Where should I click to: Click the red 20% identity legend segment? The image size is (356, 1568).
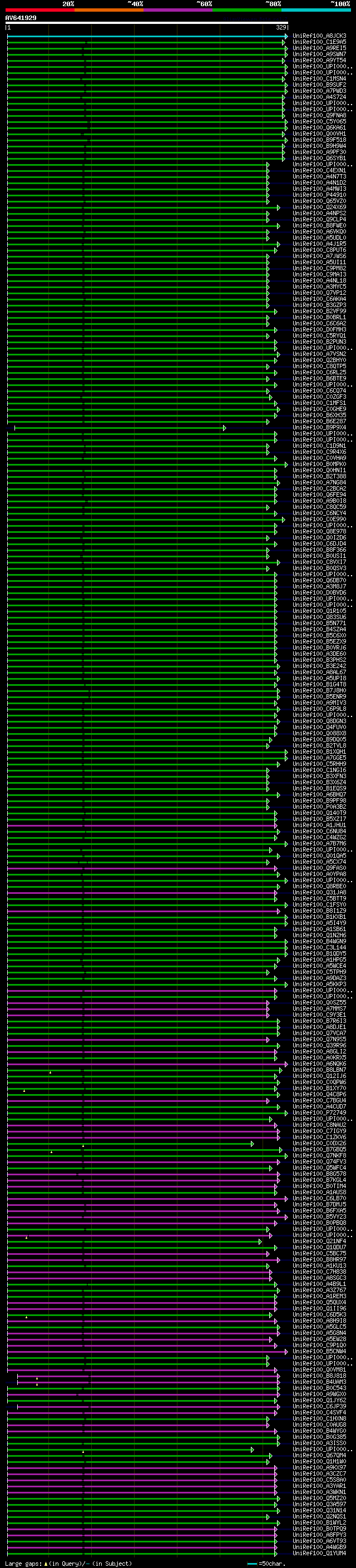pos(40,10)
